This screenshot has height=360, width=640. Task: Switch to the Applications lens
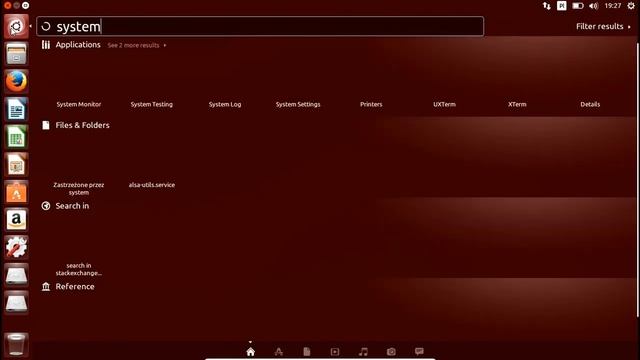tap(279, 351)
